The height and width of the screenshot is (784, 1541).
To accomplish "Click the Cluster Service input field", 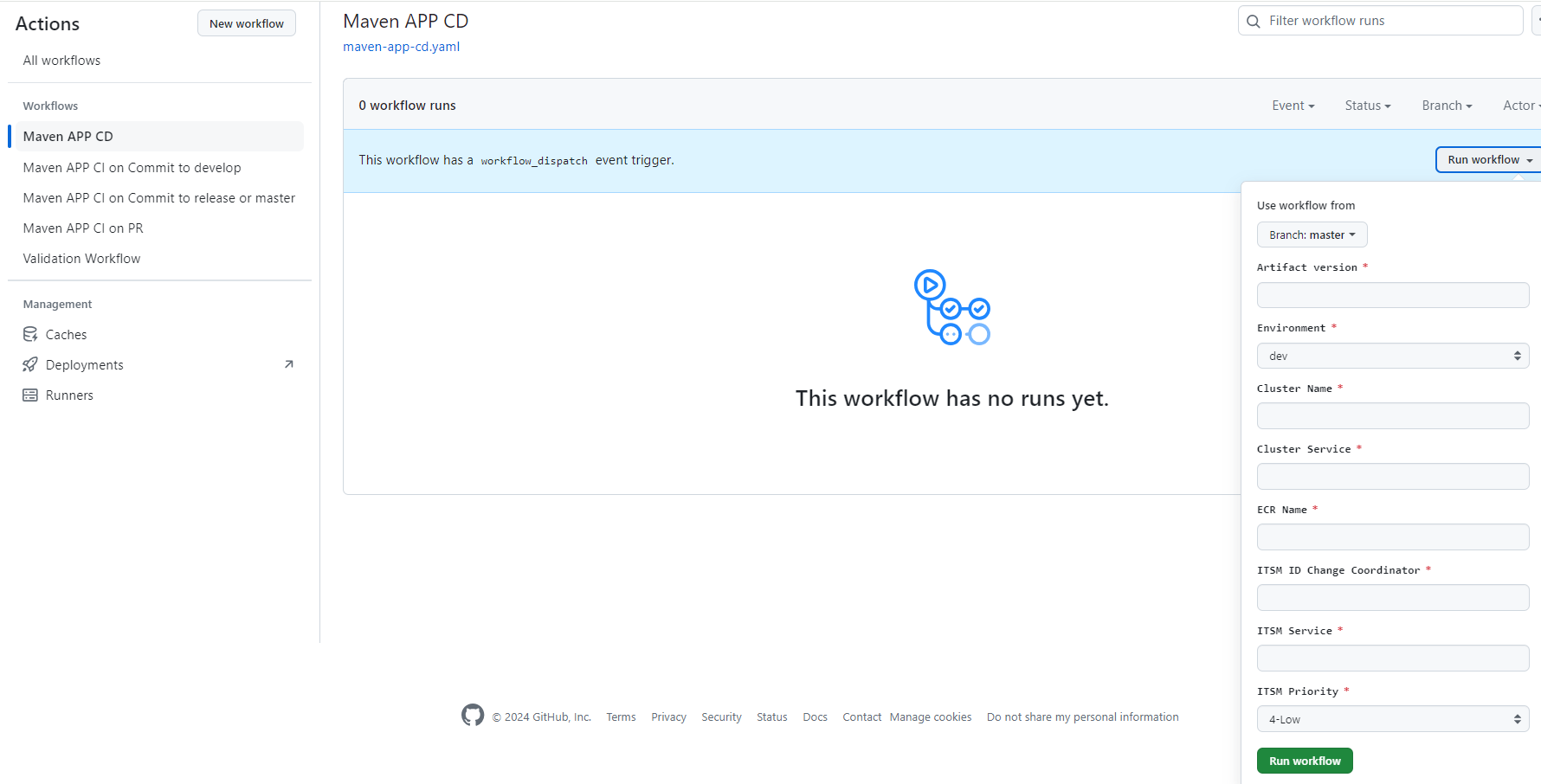I will pos(1393,477).
